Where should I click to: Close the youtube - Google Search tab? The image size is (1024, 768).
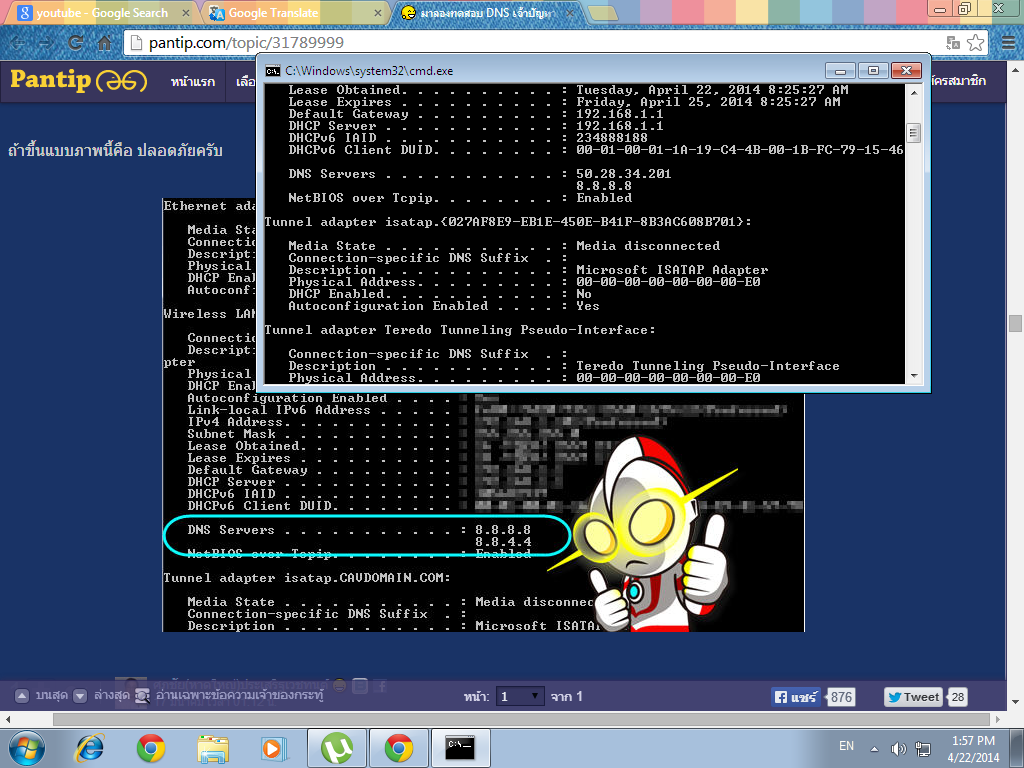[x=185, y=12]
